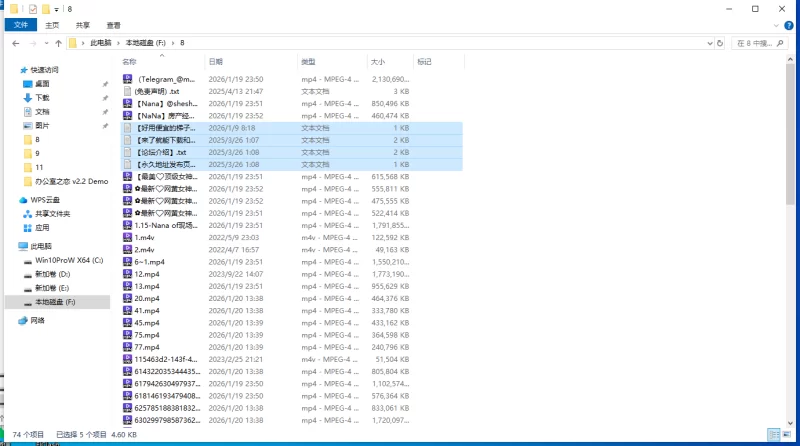Screen dimensions: 800x446
Task: Sort files by the 大小 column header
Action: click(378, 62)
